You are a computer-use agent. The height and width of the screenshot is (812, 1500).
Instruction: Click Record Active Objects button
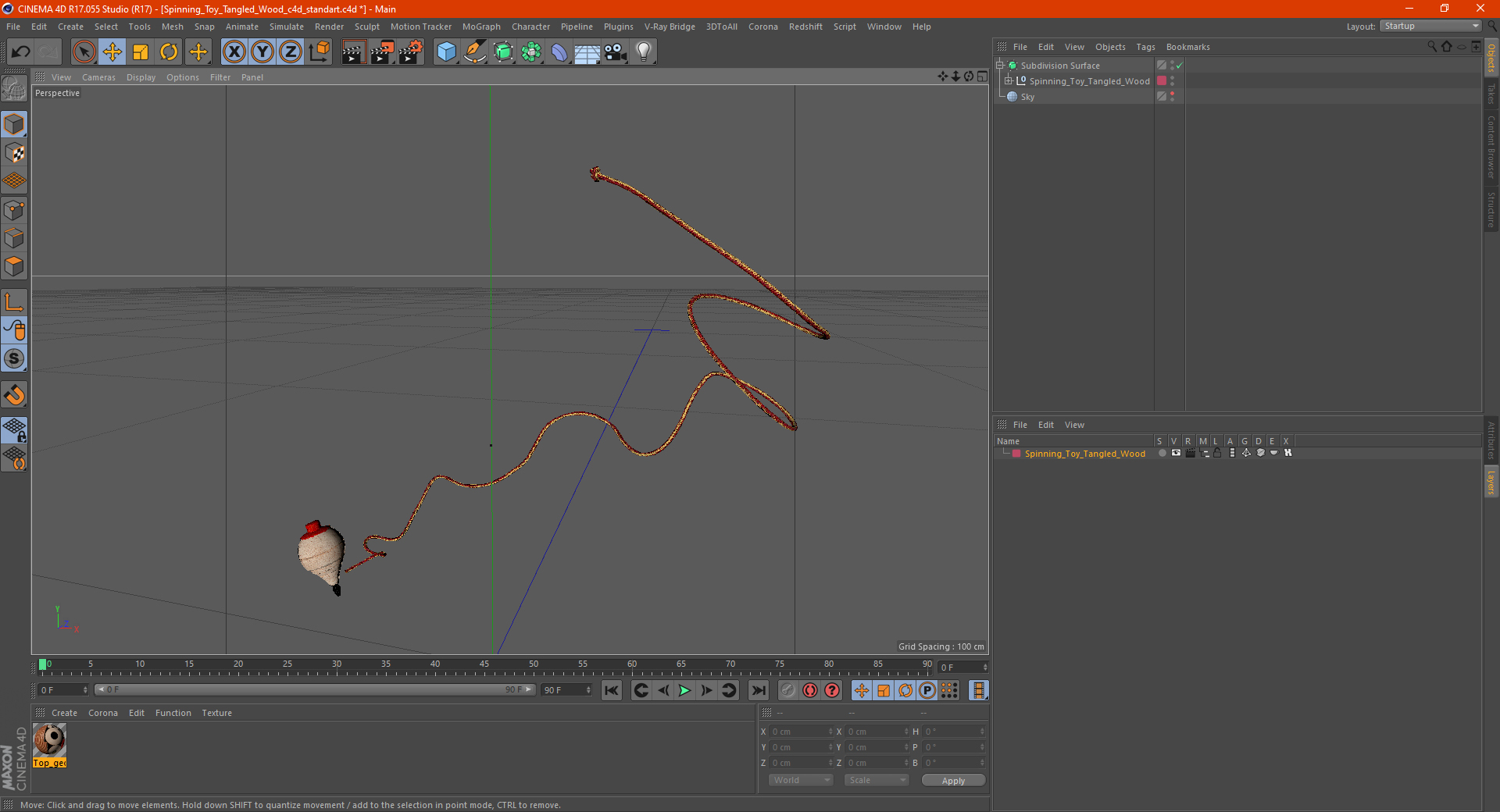(788, 690)
